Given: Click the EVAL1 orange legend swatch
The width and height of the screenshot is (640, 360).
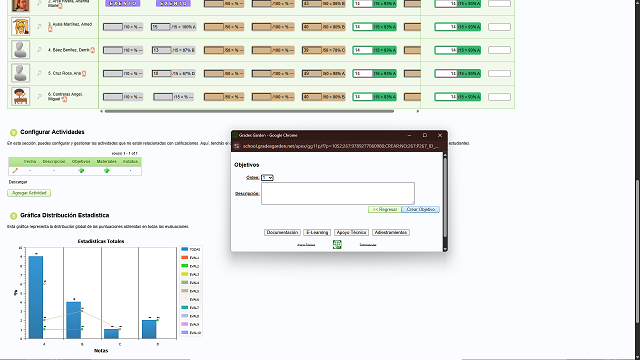Looking at the screenshot, I should pyautogui.click(x=184, y=258).
